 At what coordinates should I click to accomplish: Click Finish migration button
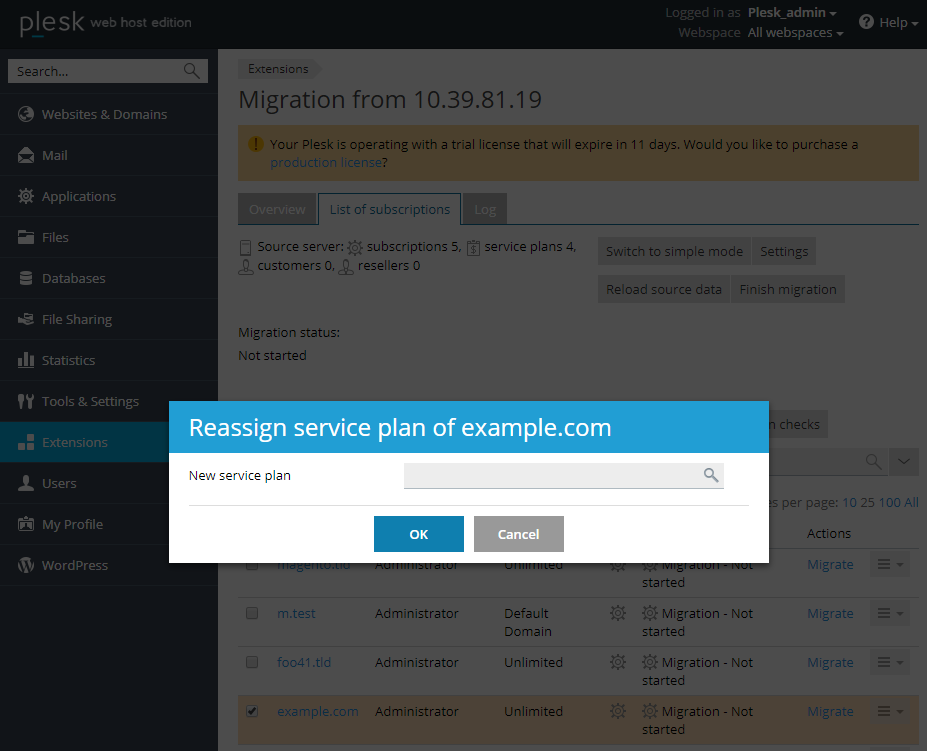click(x=788, y=289)
